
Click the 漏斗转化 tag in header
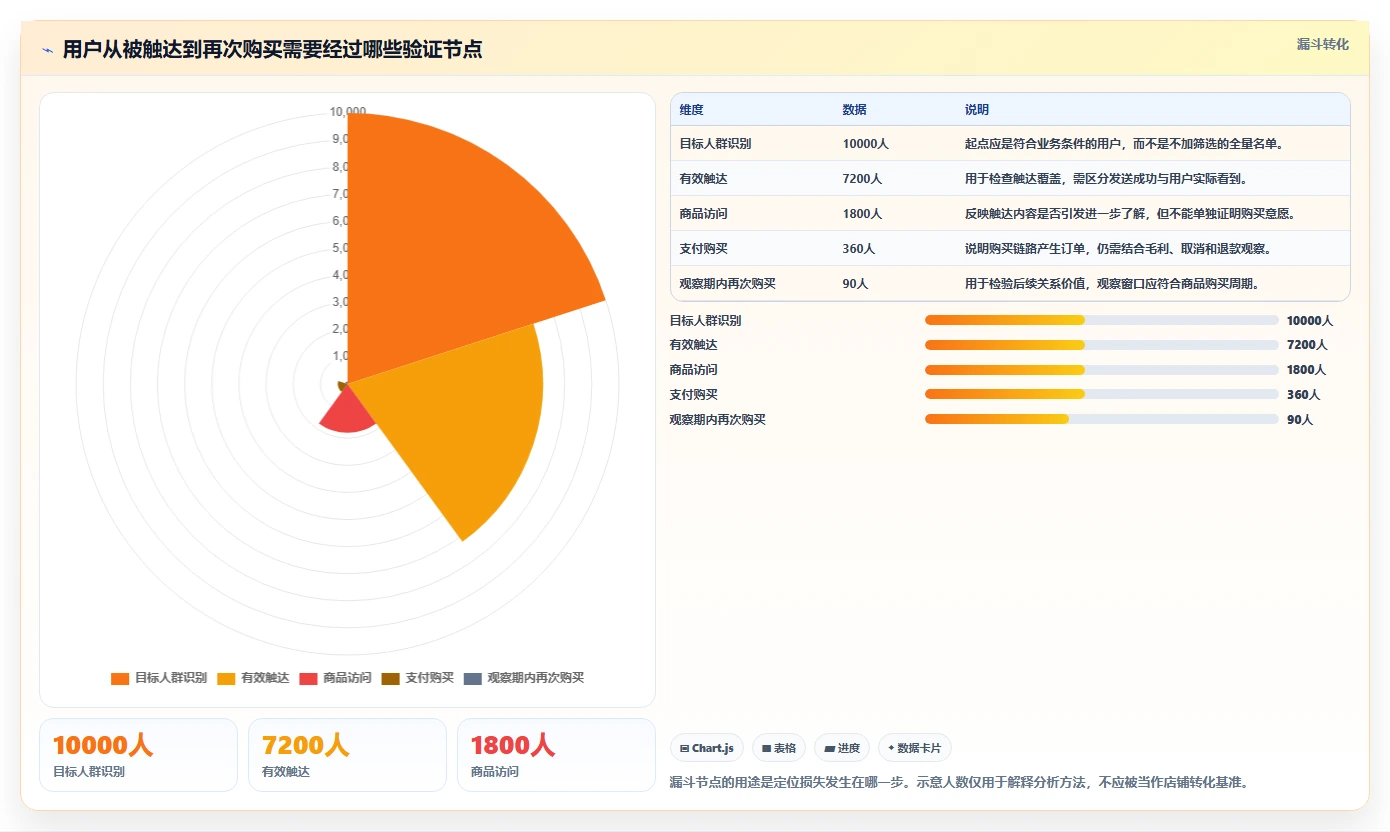[1323, 44]
